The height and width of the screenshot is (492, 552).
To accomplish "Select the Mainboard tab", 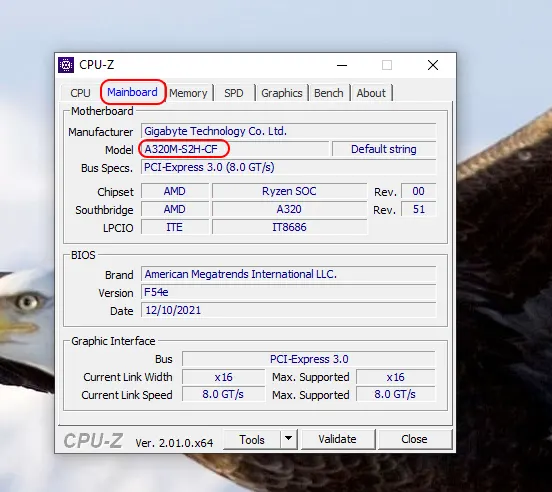I will click(x=132, y=92).
